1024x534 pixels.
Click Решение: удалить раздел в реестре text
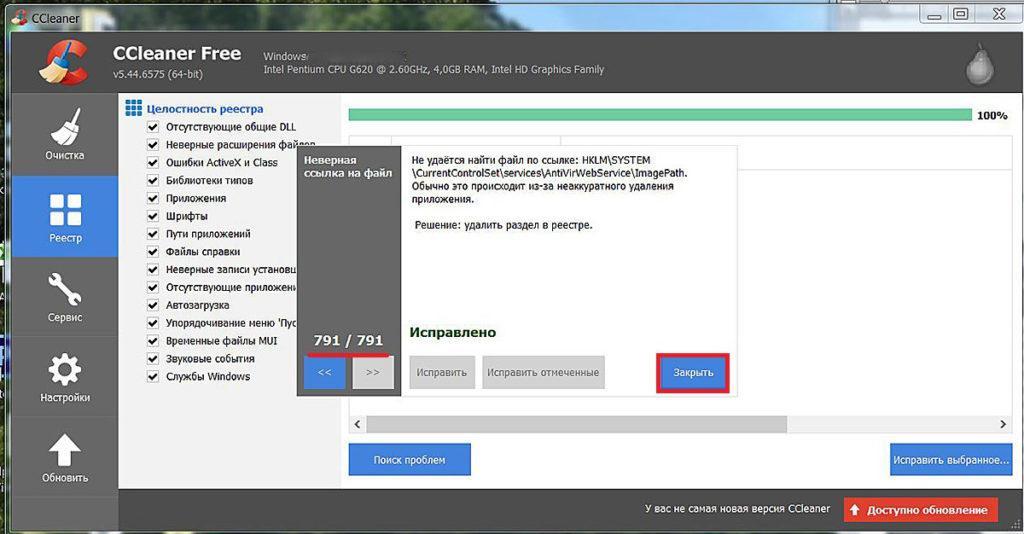(x=504, y=225)
